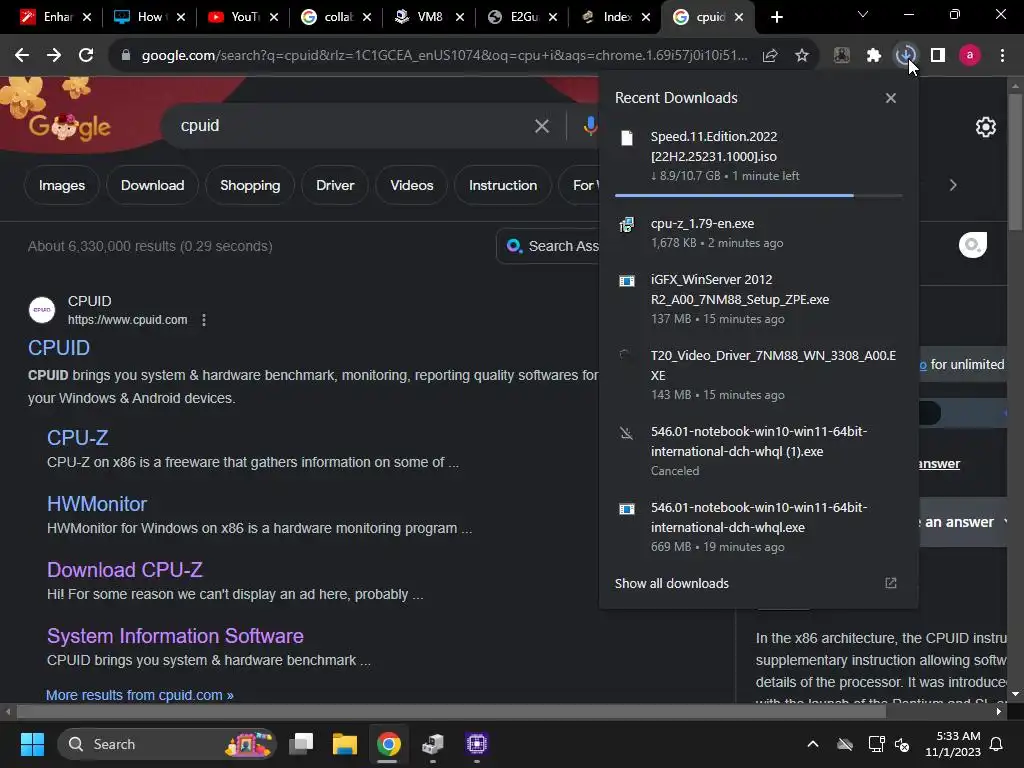The height and width of the screenshot is (768, 1024).
Task: Reload the Google search page
Action: coord(86,56)
